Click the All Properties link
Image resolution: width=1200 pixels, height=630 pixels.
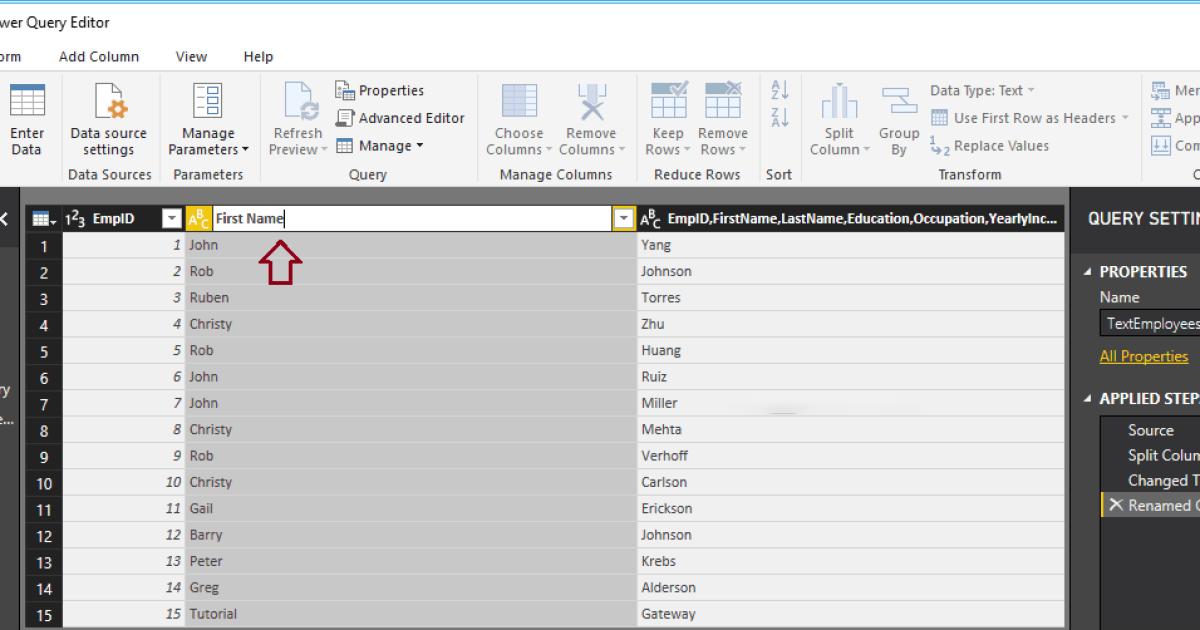(1143, 356)
